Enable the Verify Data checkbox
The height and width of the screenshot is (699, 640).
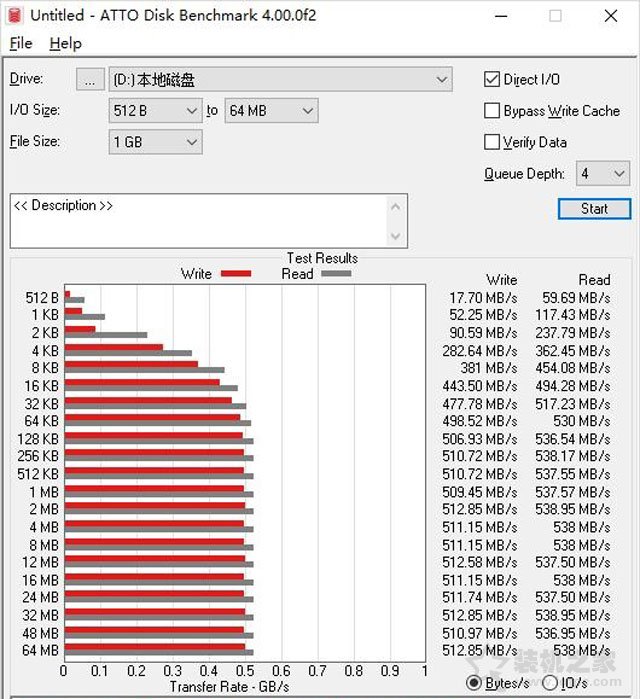(x=492, y=142)
